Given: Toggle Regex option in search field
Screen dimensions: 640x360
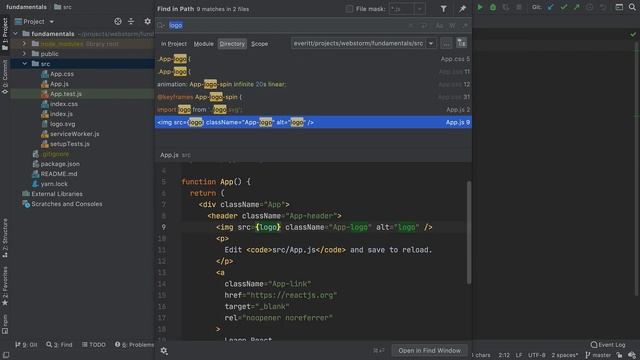Looking at the screenshot, I should [x=465, y=25].
